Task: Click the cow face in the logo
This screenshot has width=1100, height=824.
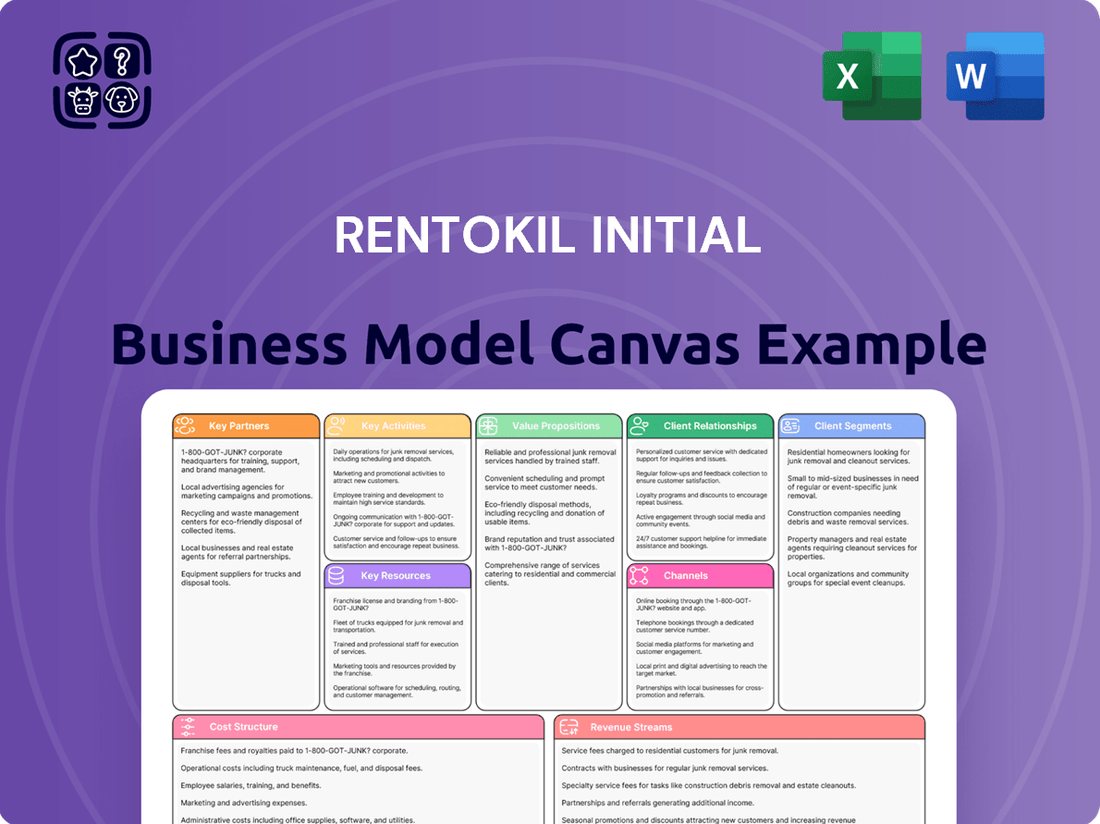Action: pyautogui.click(x=82, y=100)
